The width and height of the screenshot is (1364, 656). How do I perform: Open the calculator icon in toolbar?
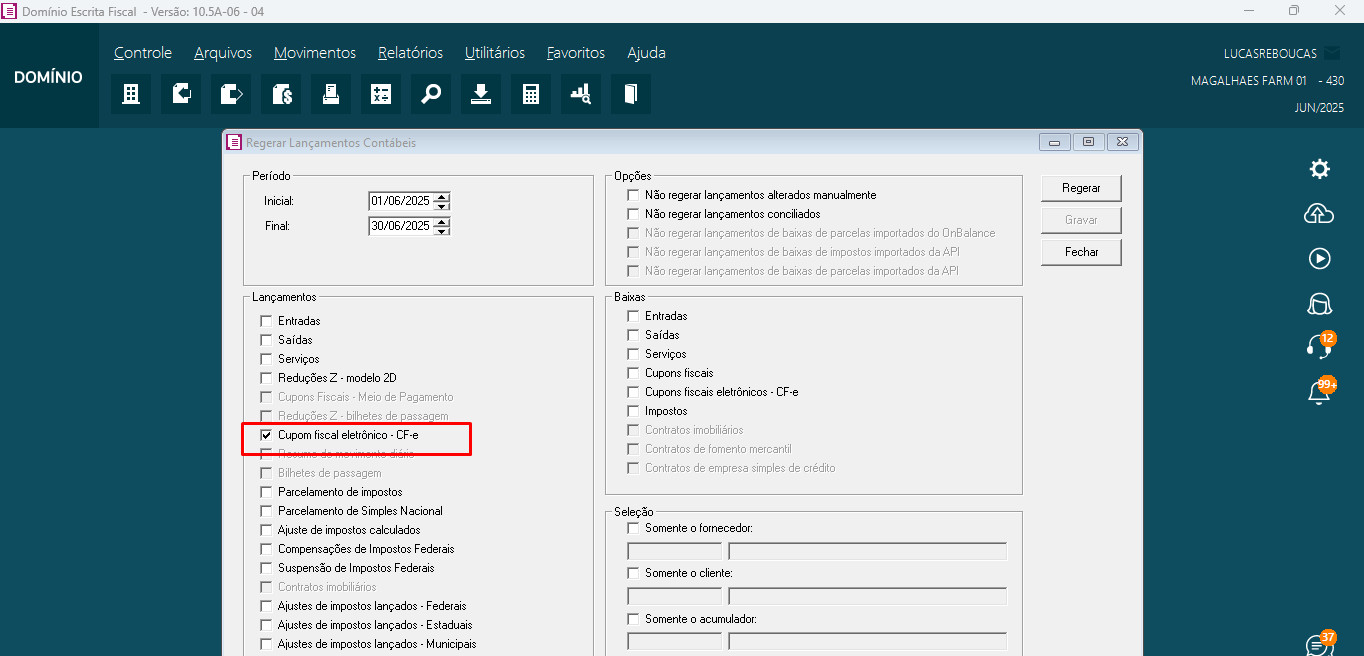[x=531, y=94]
